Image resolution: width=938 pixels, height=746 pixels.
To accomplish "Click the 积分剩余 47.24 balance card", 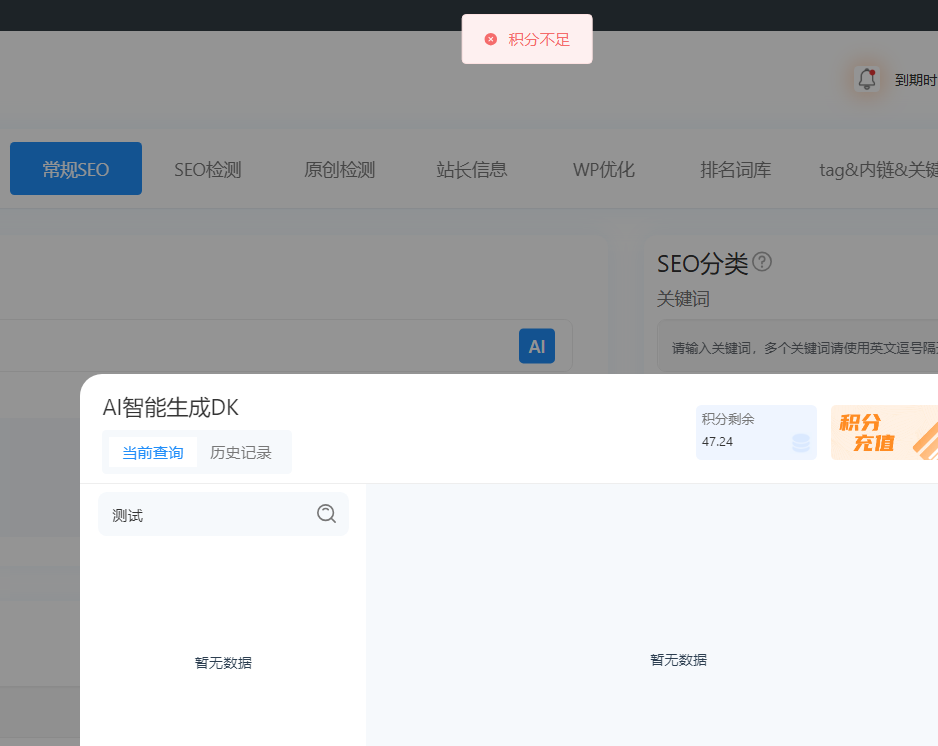I will click(x=756, y=433).
